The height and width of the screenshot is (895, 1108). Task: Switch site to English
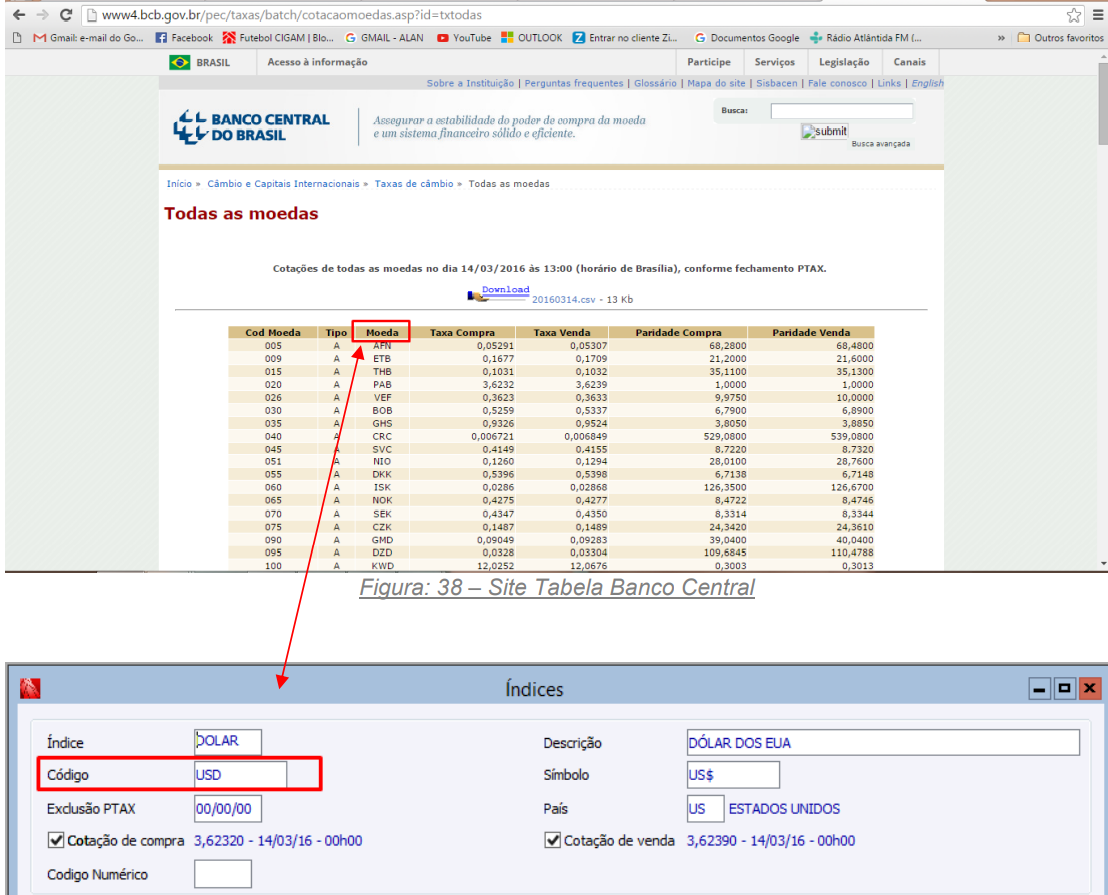[x=927, y=83]
